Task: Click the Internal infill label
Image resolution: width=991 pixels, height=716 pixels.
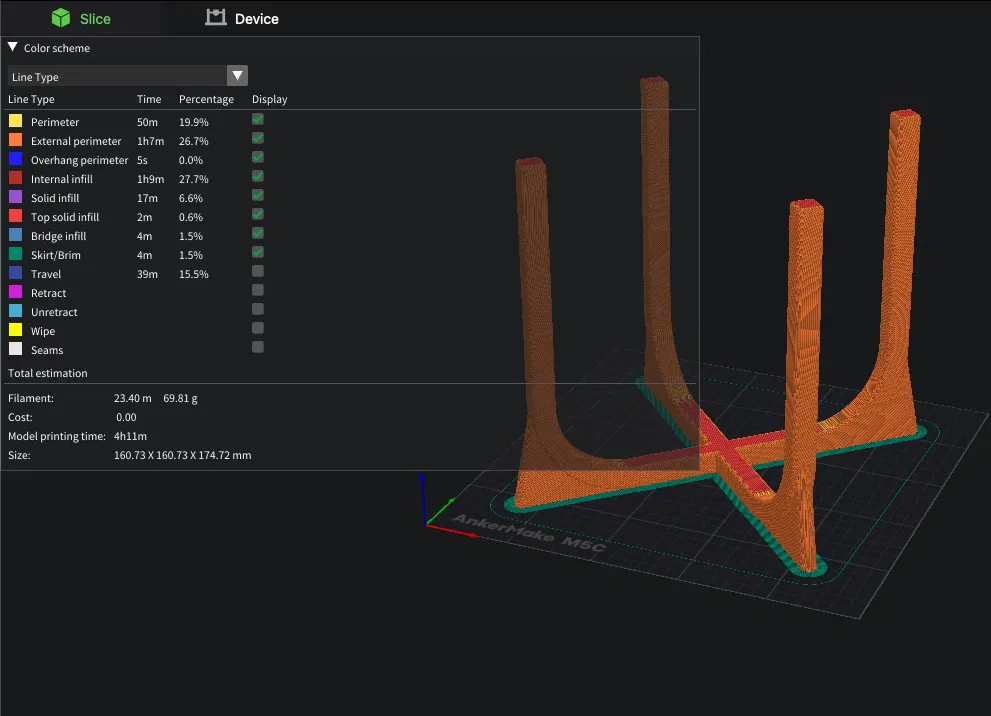Action: pyautogui.click(x=62, y=179)
